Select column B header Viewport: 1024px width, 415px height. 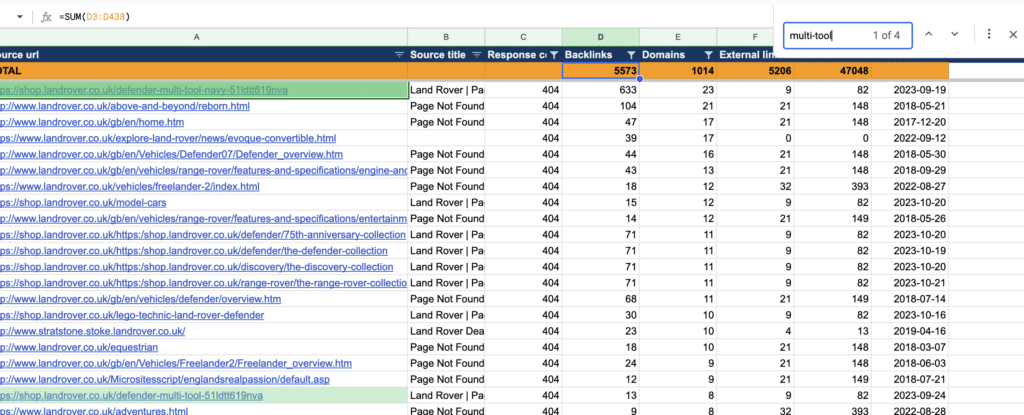446,38
